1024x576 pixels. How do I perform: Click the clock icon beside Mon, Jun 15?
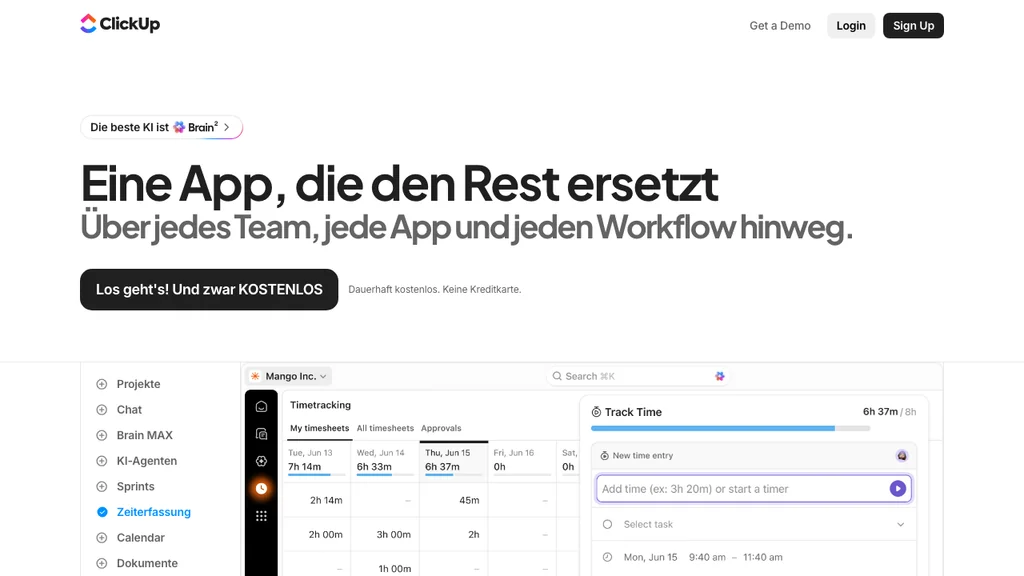(x=607, y=557)
